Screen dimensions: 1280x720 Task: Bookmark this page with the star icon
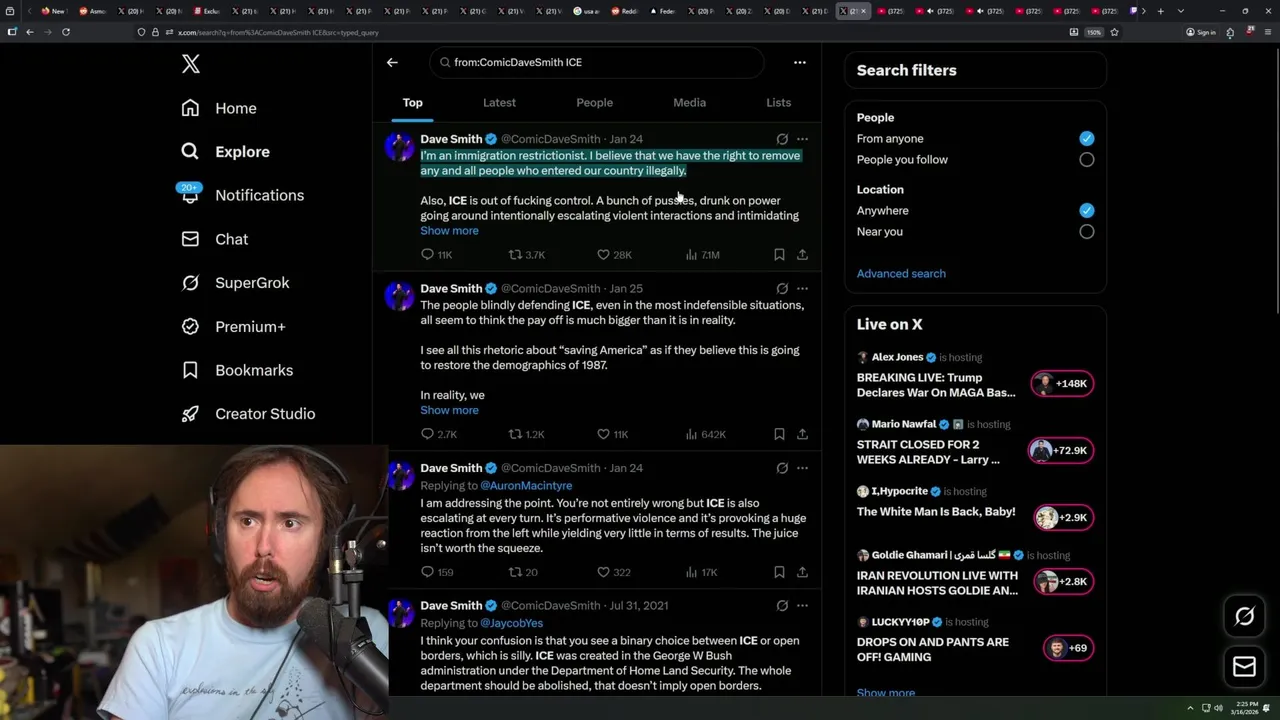coord(1114,32)
